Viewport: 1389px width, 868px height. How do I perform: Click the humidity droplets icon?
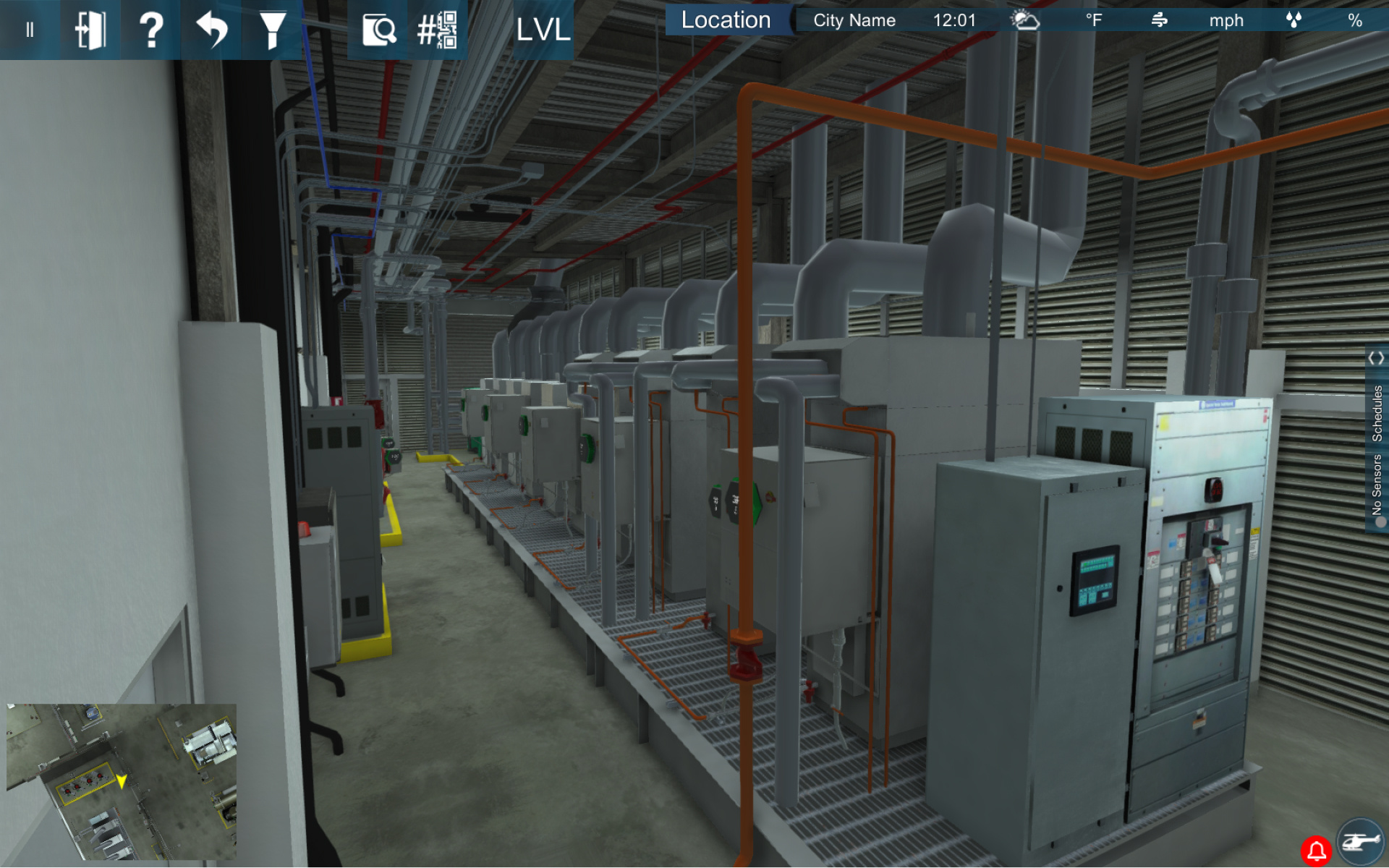(1294, 20)
